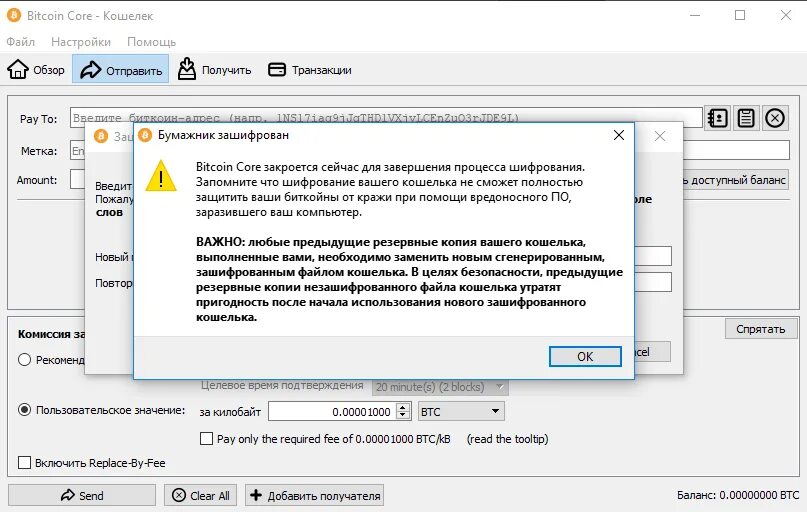Decrease fee value with stepper down arrow
The height and width of the screenshot is (512, 807).
404,416
